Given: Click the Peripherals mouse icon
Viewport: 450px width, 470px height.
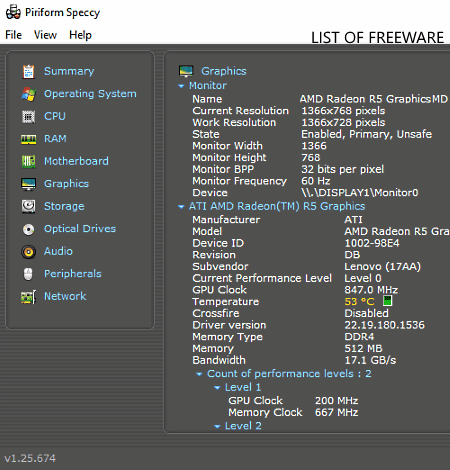Looking at the screenshot, I should [x=28, y=274].
